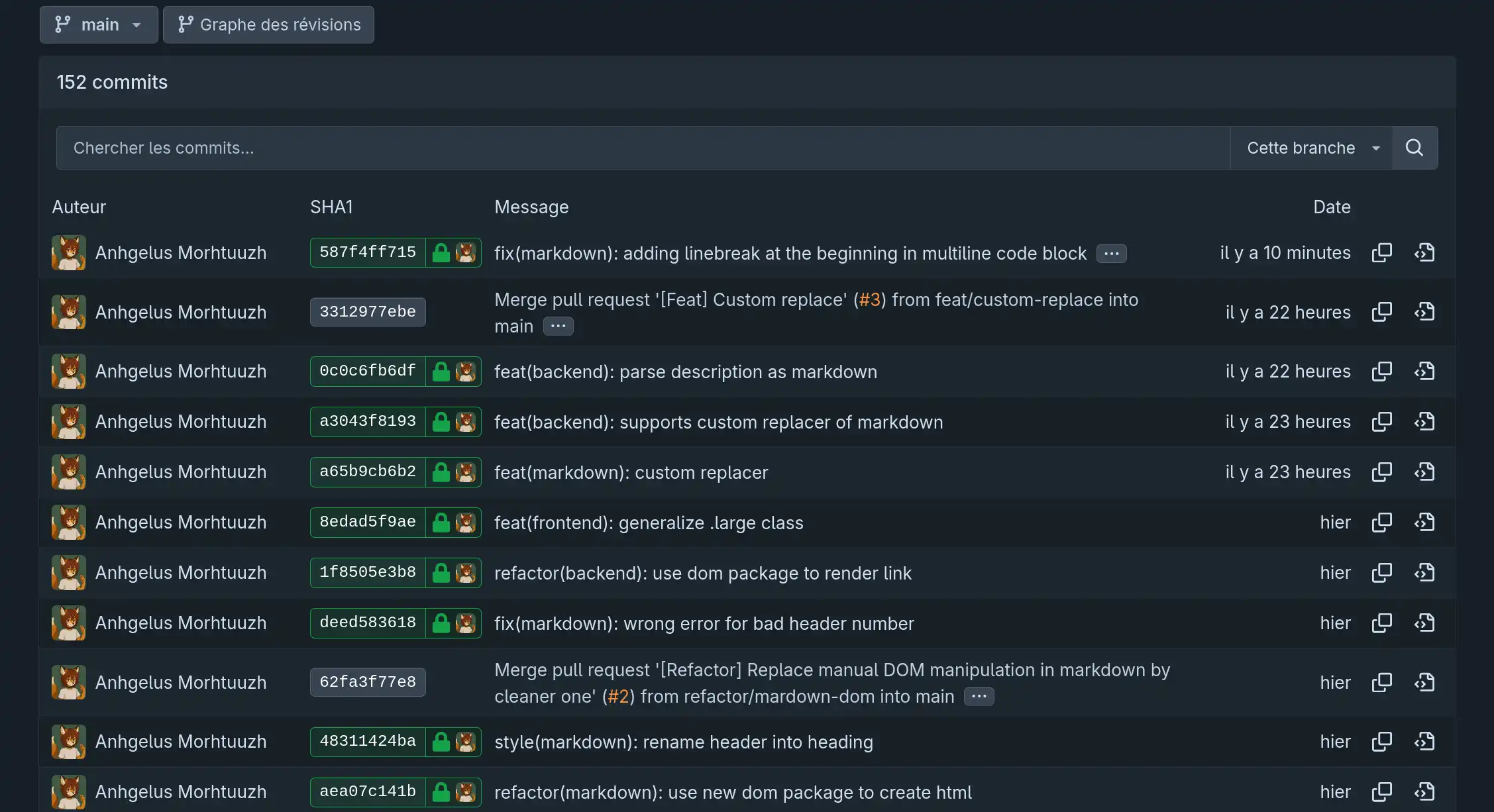
Task: Click the magnifier to search commits
Action: (x=1414, y=147)
